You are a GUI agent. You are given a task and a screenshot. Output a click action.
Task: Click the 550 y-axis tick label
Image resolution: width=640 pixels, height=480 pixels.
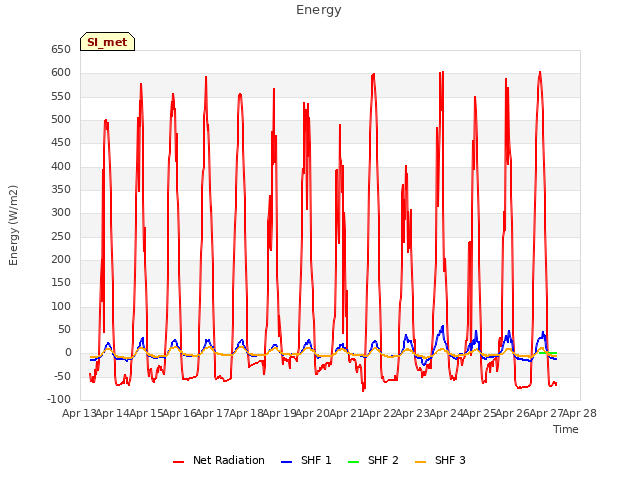(x=61, y=96)
